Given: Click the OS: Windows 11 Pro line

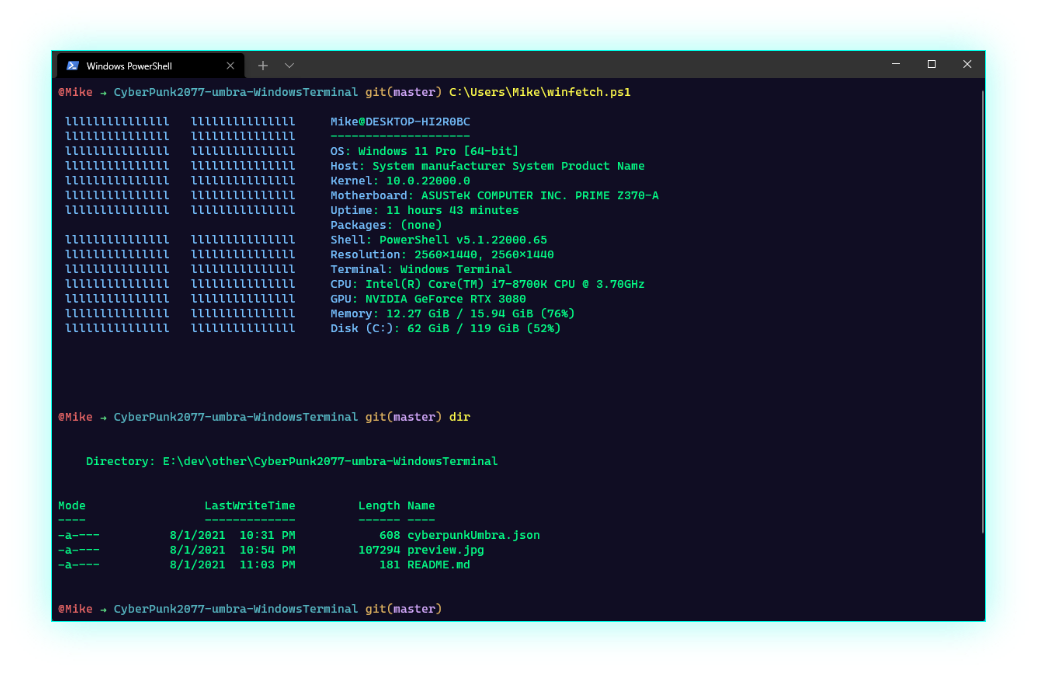Looking at the screenshot, I should 425,151.
